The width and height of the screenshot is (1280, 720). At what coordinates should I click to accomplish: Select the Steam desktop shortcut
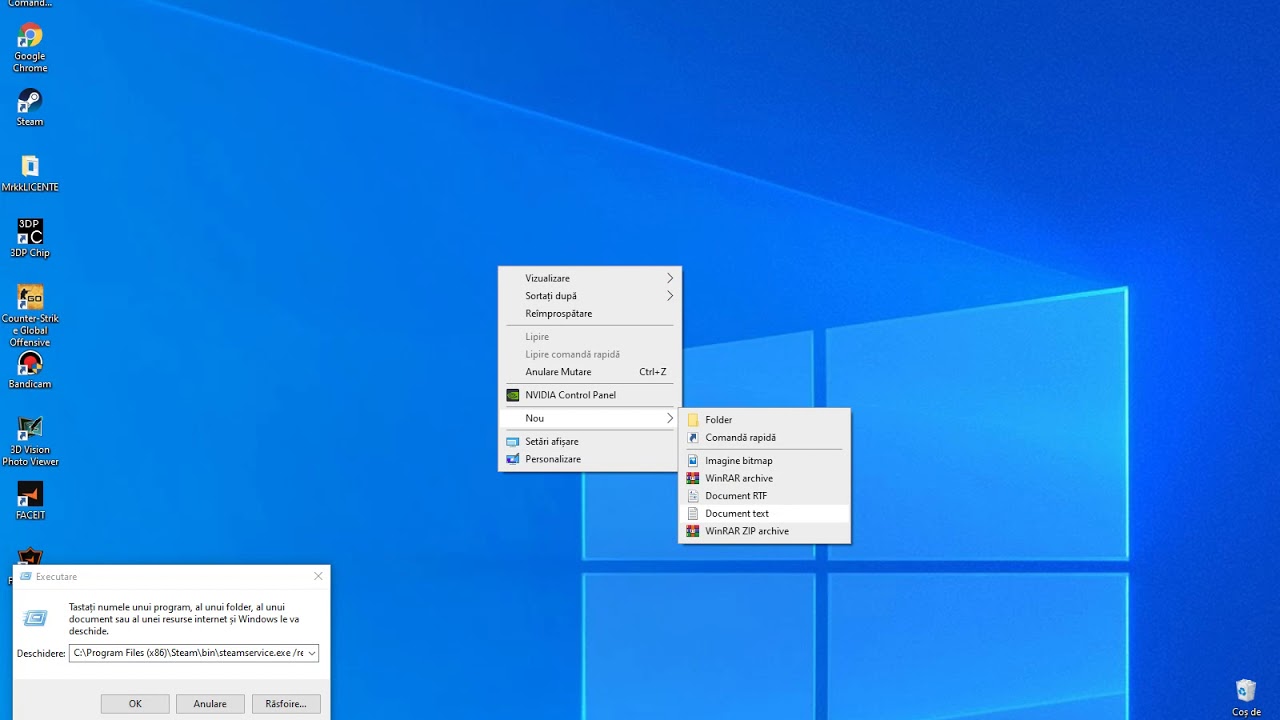(30, 108)
